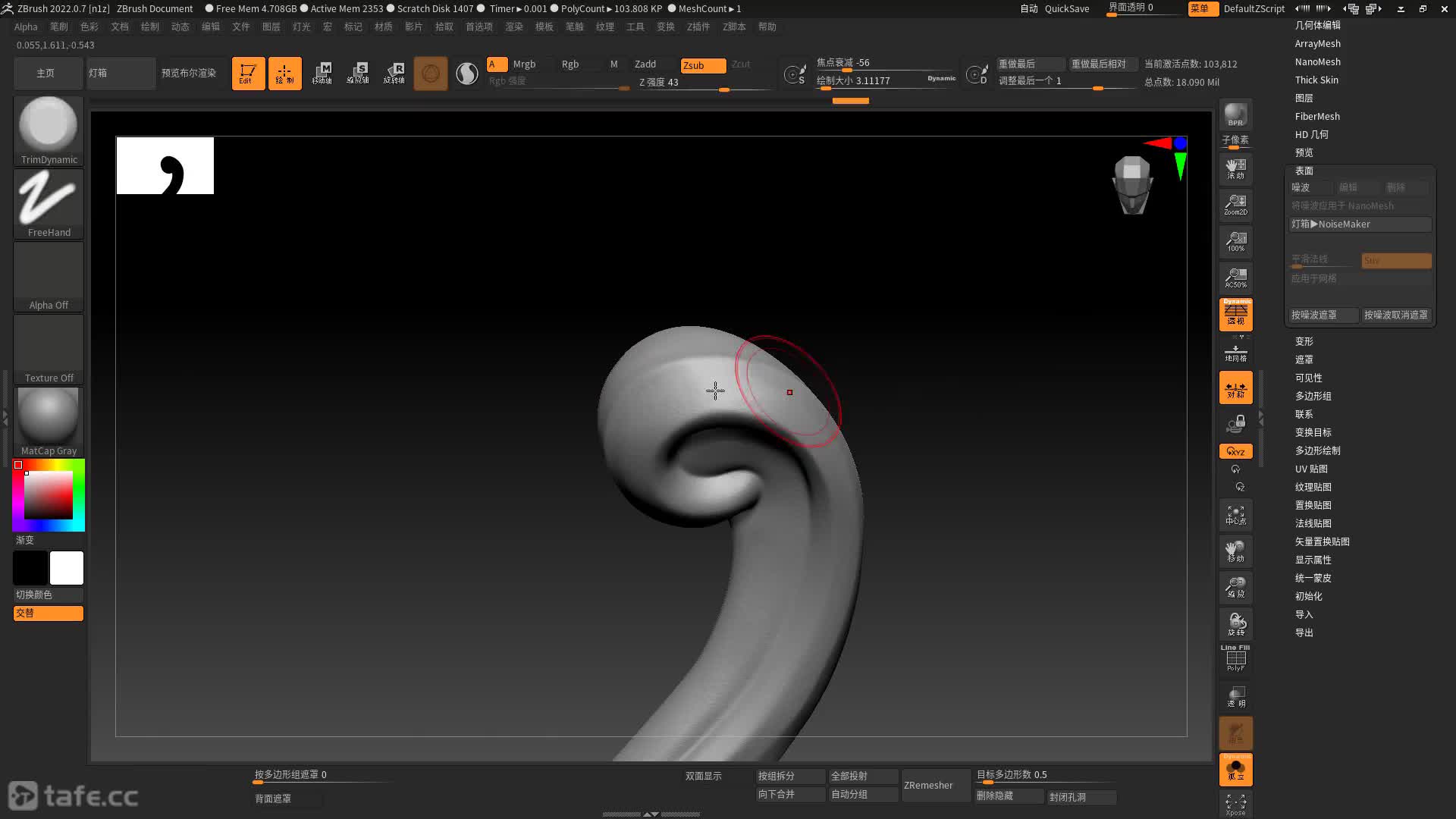
Task: Enable Zadd sculpt mode
Action: pos(645,64)
